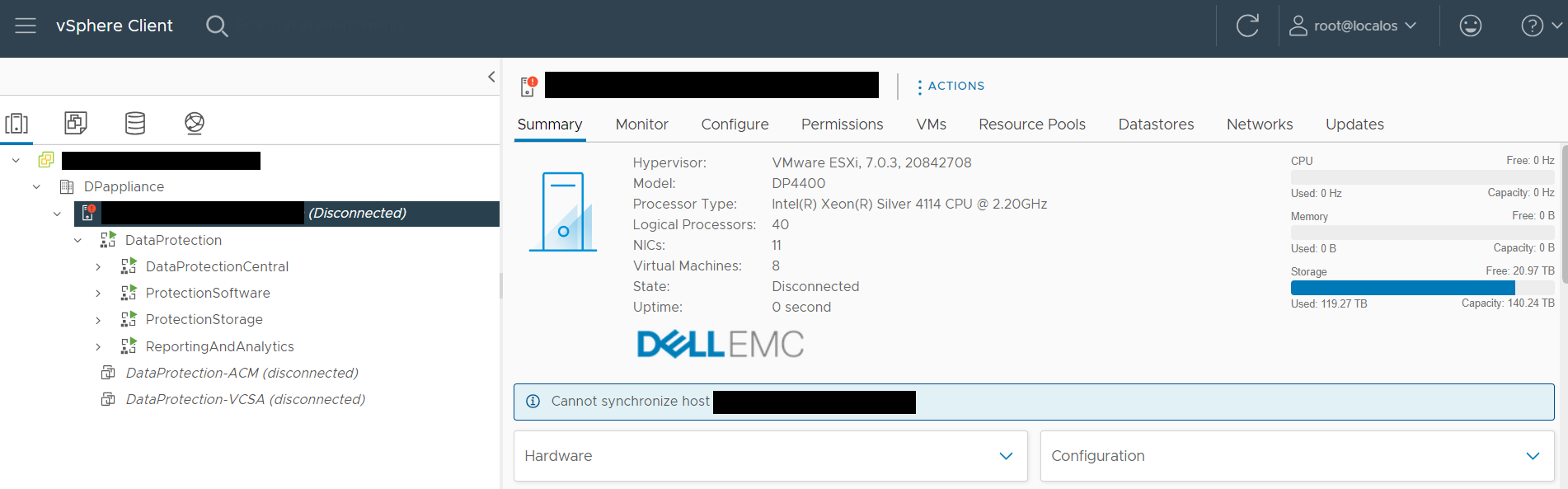Switch to VMs and Templates view
The image size is (1568, 489).
(x=76, y=123)
